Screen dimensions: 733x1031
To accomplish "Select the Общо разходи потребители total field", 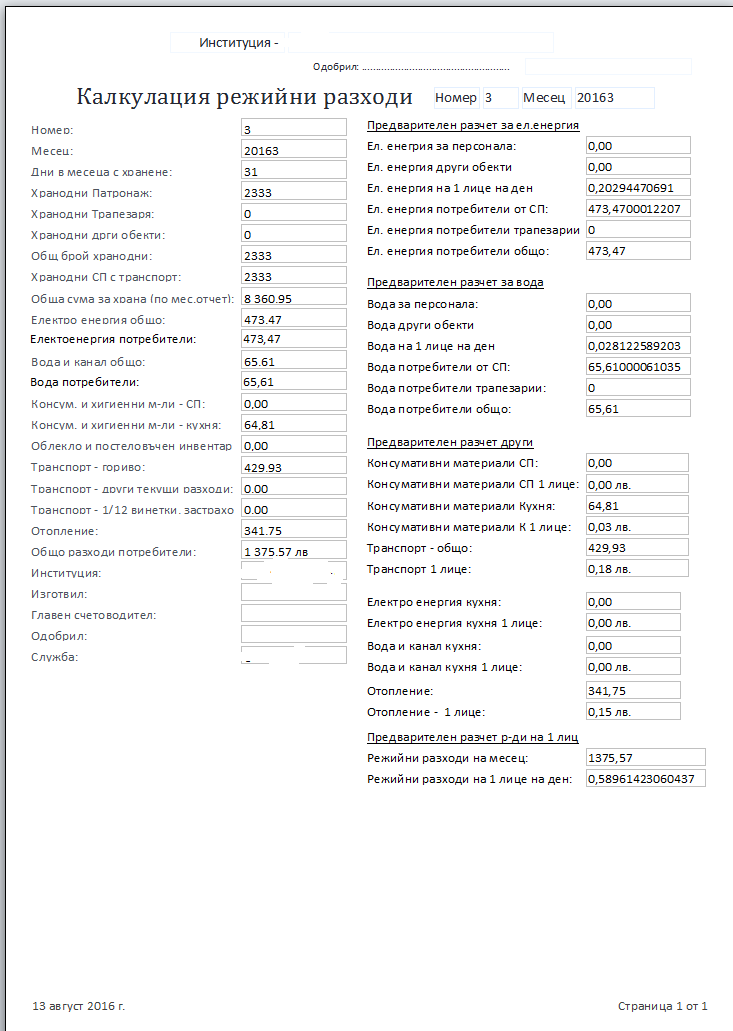I will 294,551.
